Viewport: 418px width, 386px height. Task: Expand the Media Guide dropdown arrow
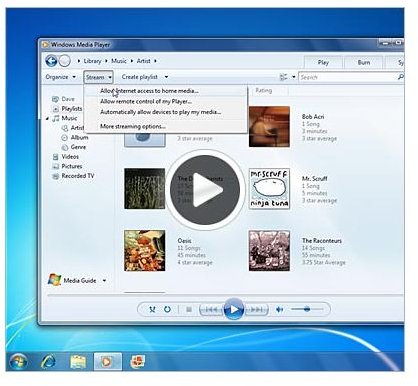(104, 281)
